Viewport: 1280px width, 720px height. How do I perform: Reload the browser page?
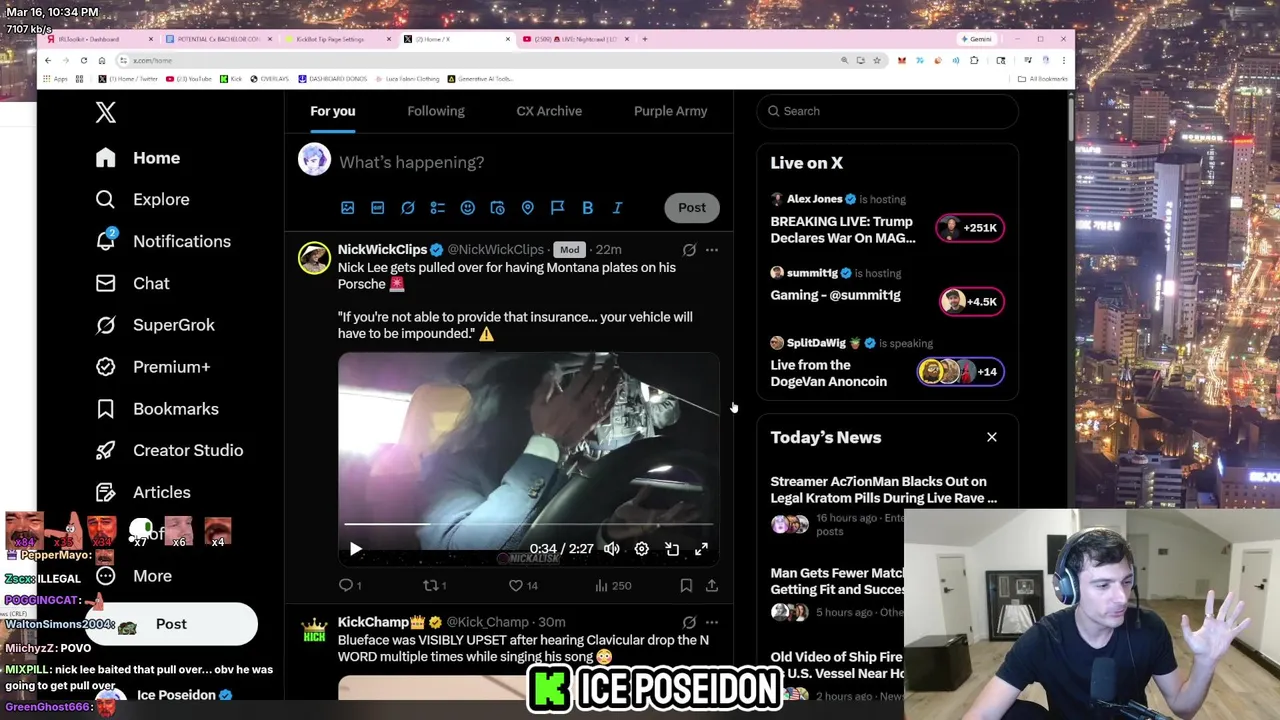[84, 60]
